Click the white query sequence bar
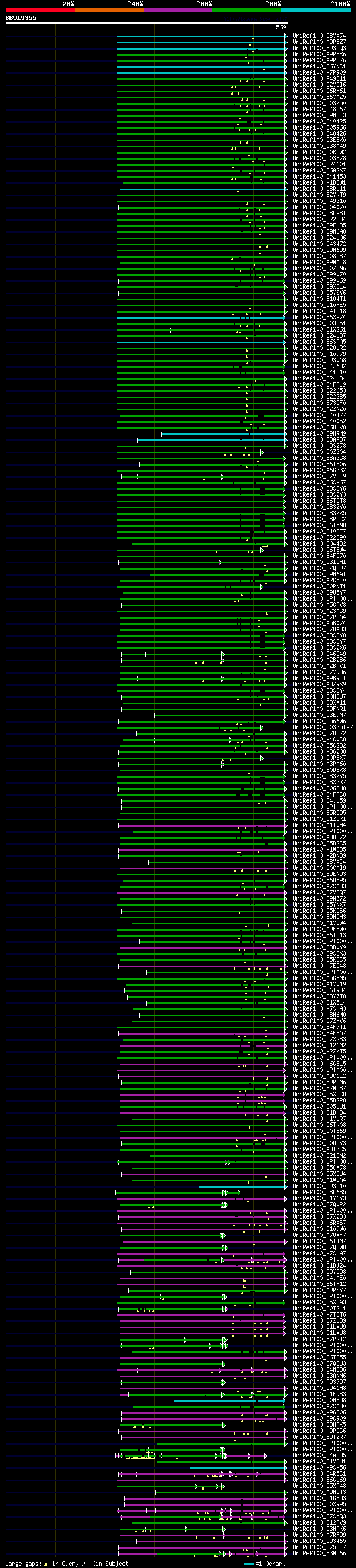356x1568 pixels. click(146, 23)
